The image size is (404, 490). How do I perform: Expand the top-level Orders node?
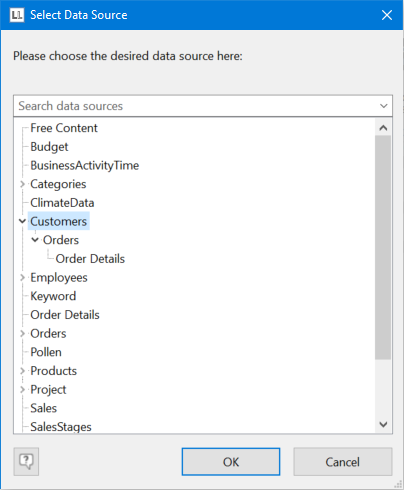(22, 333)
